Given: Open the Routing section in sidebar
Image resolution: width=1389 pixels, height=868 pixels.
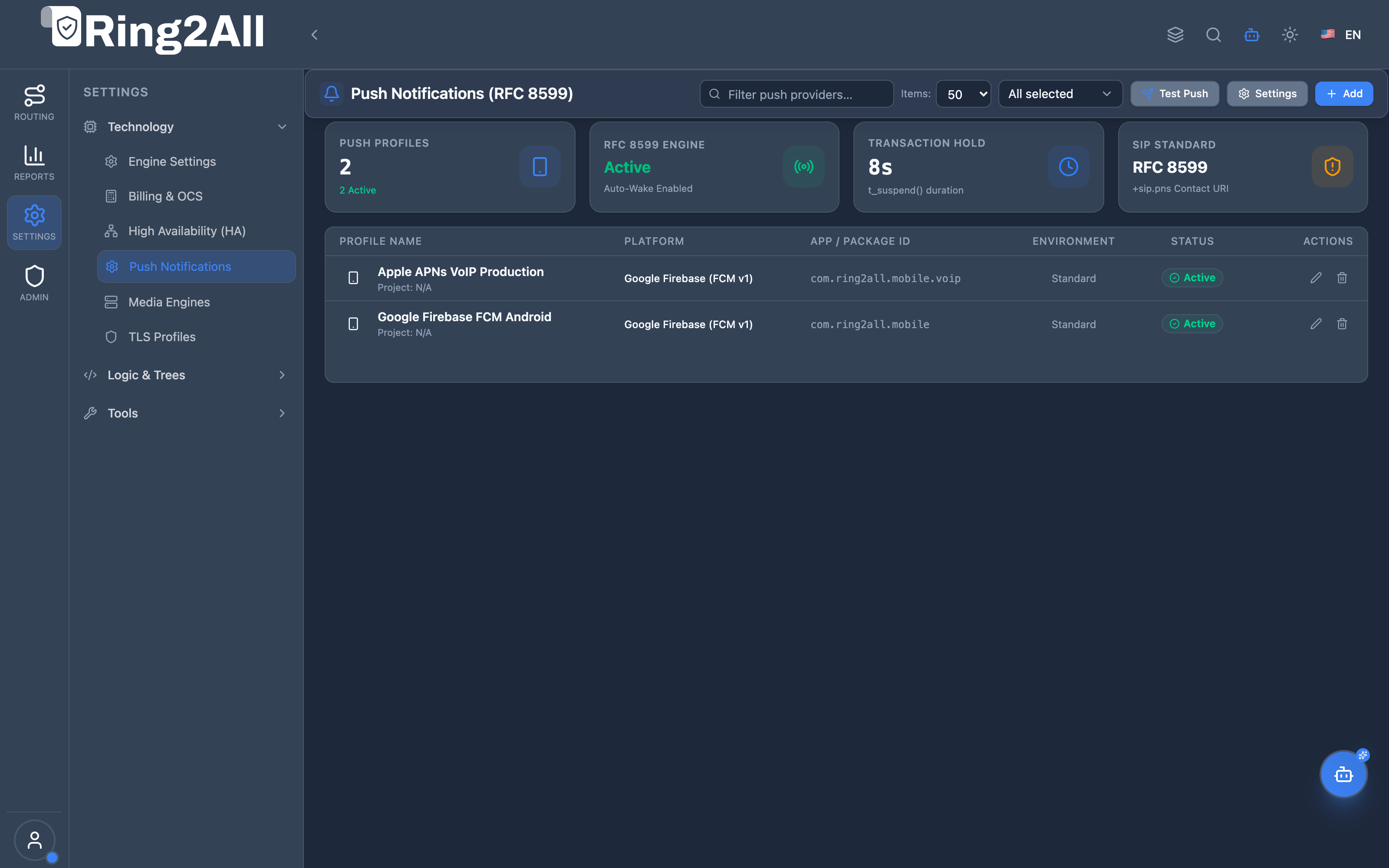Looking at the screenshot, I should pyautogui.click(x=34, y=103).
